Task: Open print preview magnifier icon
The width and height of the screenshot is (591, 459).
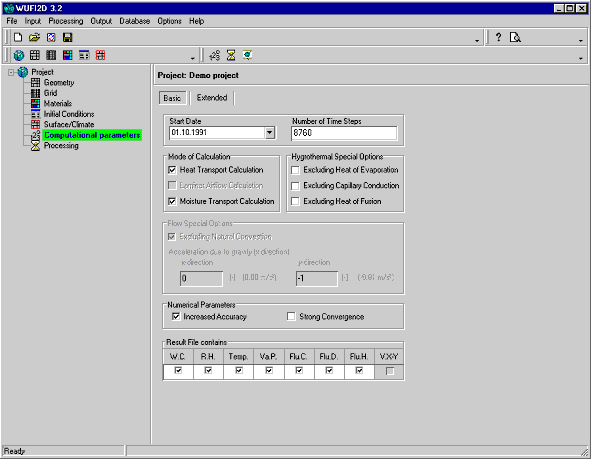Action: click(x=515, y=37)
